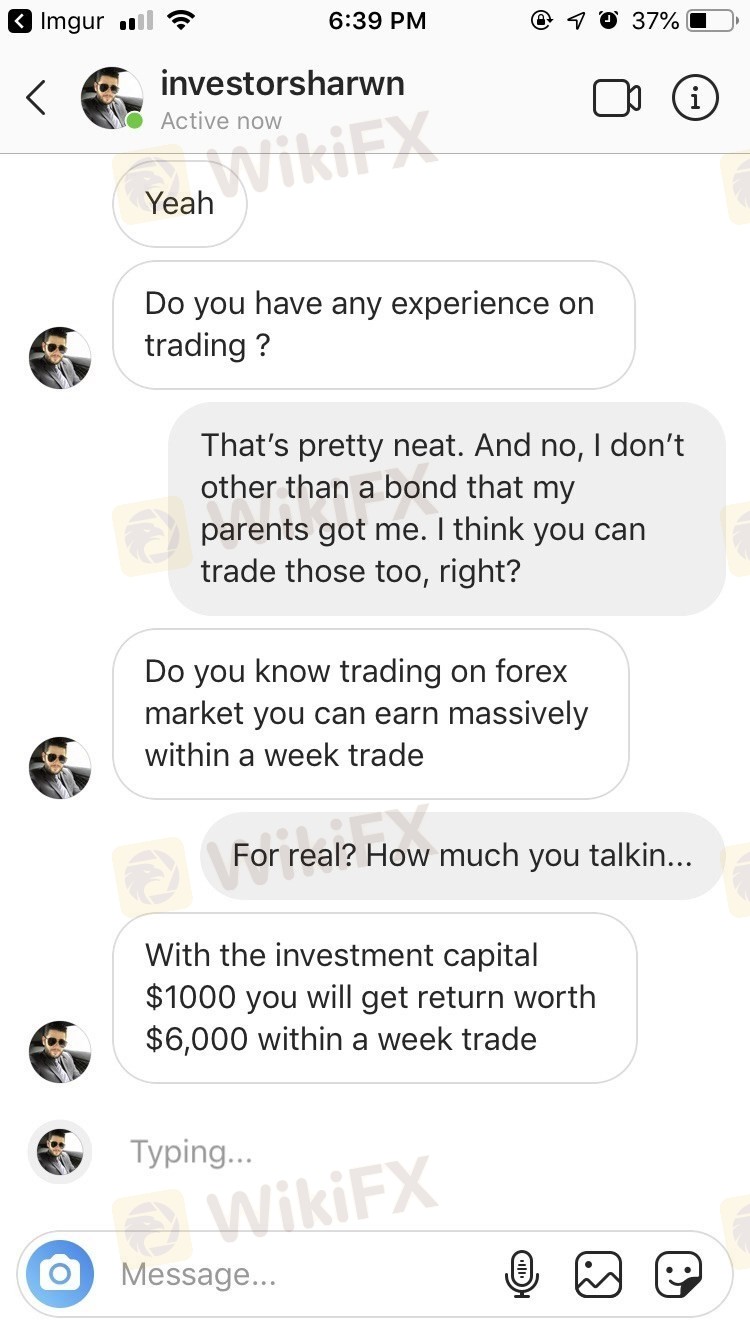Viewport: 750px width, 1334px height.
Task: Start a video call with investorsharwn
Action: (616, 98)
